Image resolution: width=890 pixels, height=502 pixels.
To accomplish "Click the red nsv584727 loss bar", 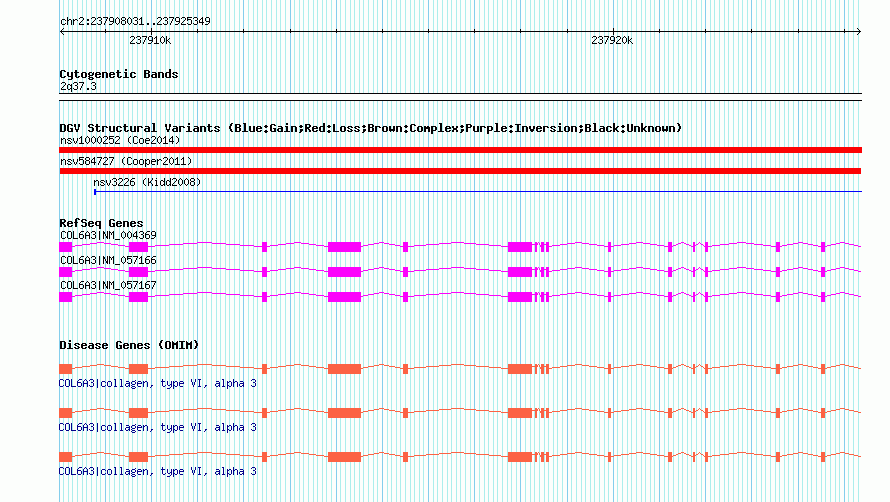I will click(460, 171).
